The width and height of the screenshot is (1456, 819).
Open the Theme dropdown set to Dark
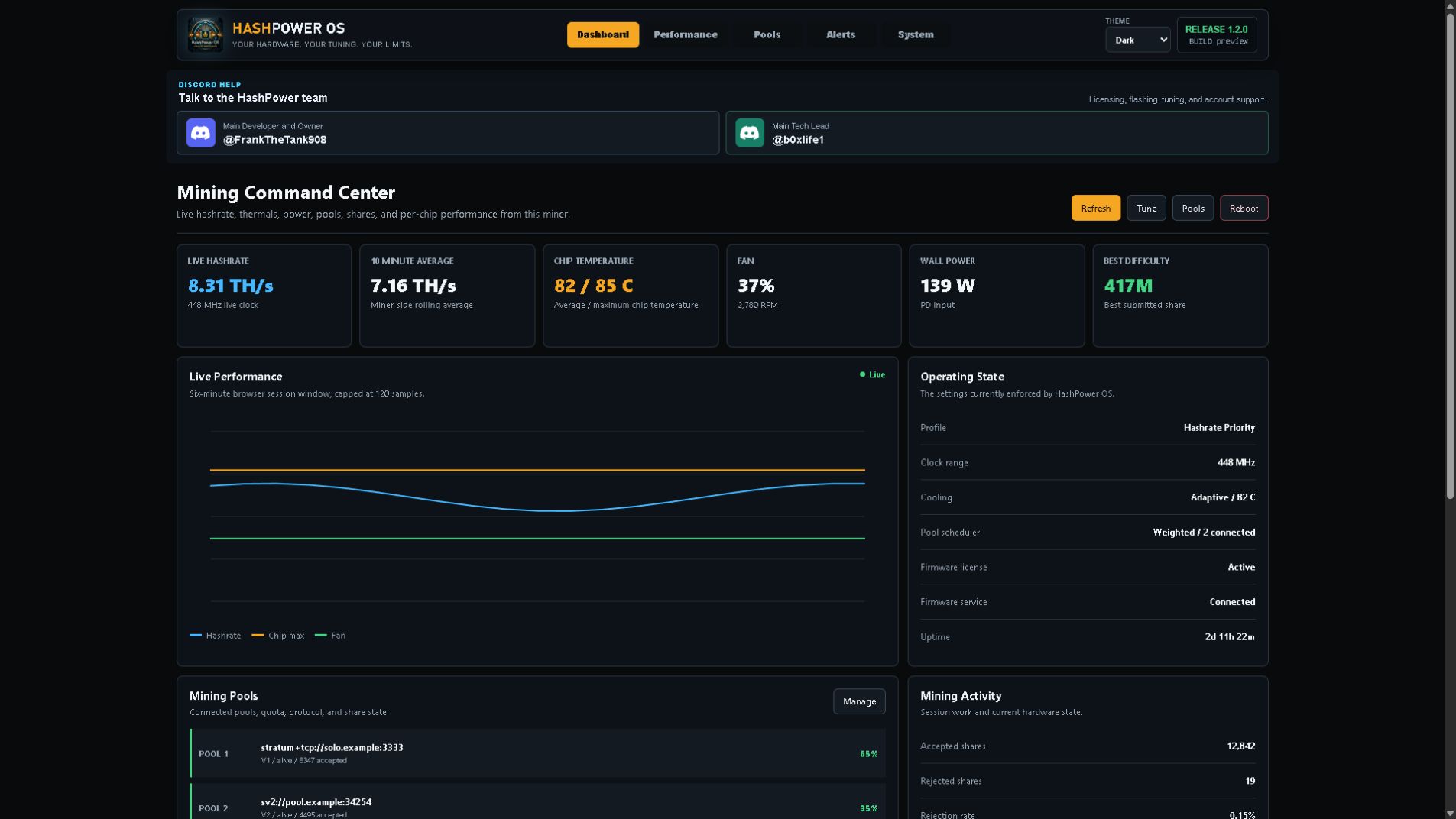pos(1137,40)
